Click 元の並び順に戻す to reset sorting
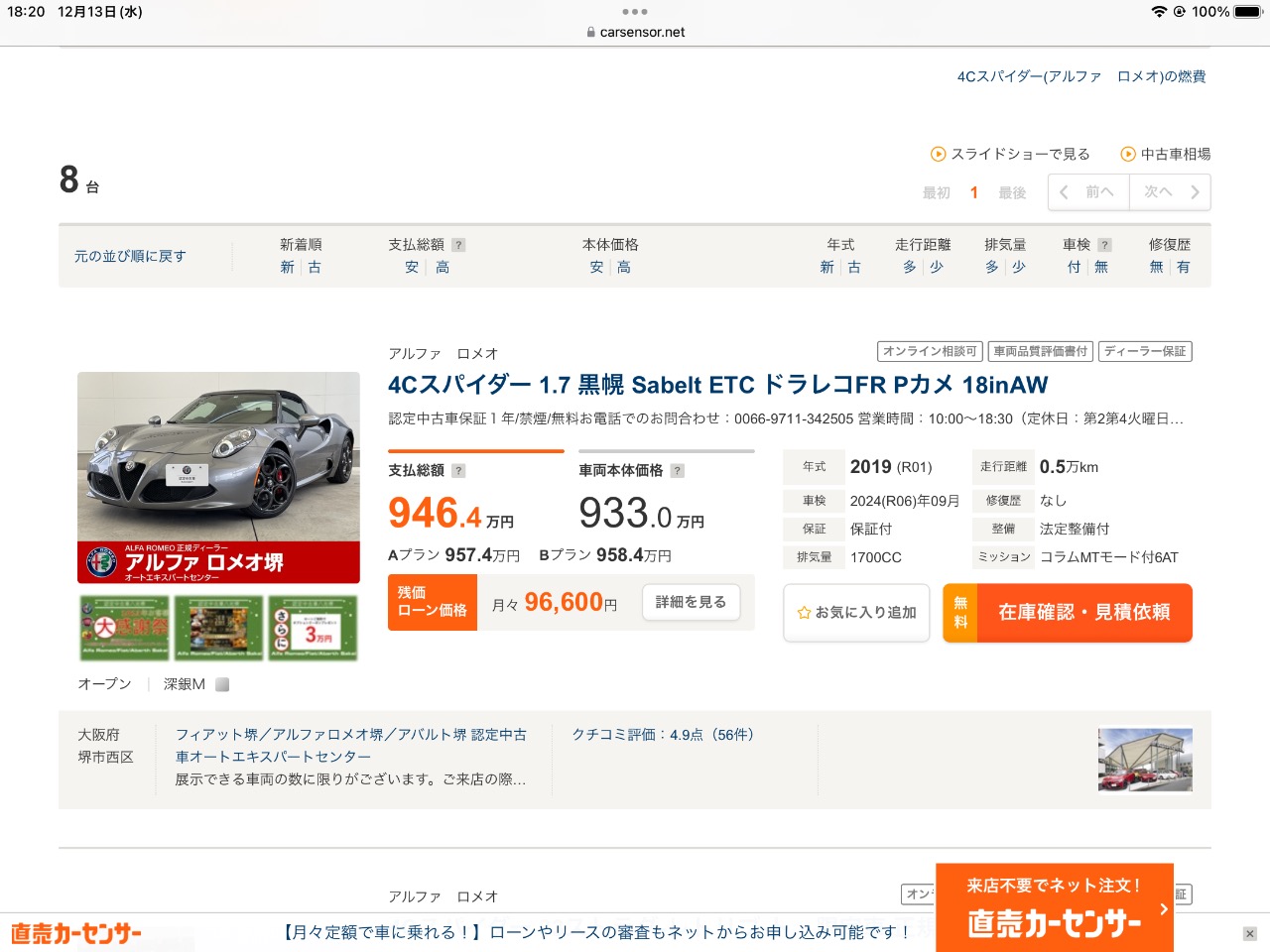Screen dimensions: 1270x952 [x=130, y=256]
